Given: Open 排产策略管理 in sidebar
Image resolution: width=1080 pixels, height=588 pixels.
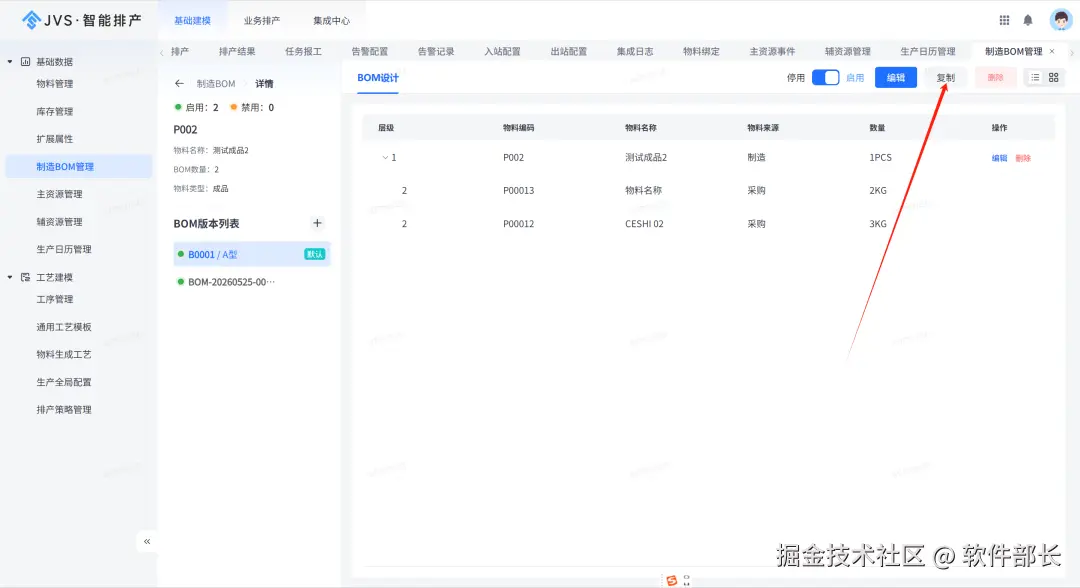Looking at the screenshot, I should click(63, 410).
